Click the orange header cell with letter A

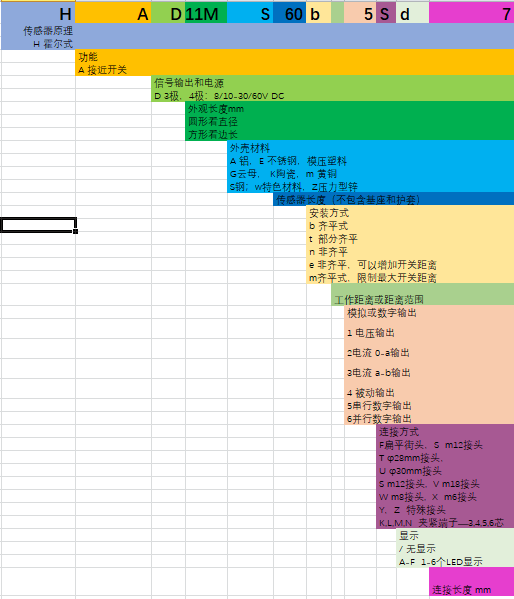(x=114, y=13)
